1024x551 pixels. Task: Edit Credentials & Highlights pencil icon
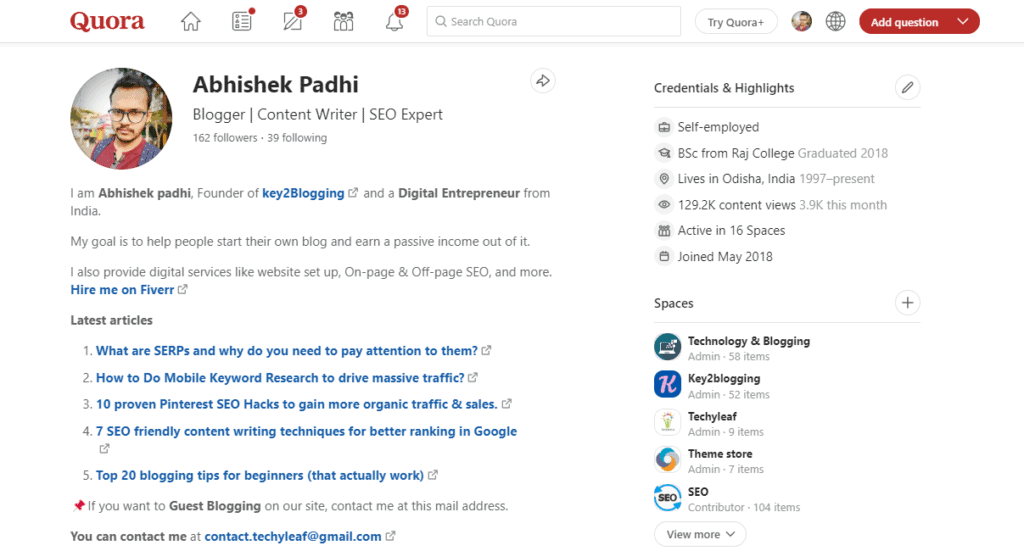point(907,87)
